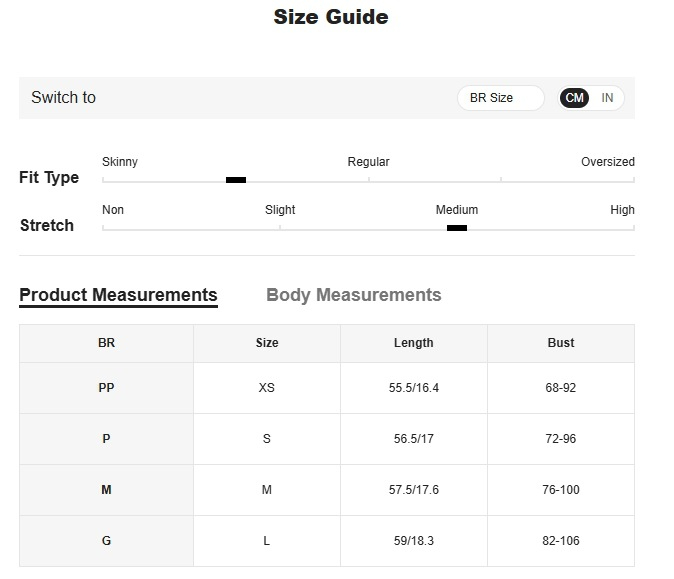Click the Regular fit label
Viewport: 674px width, 579px height.
[x=368, y=162]
